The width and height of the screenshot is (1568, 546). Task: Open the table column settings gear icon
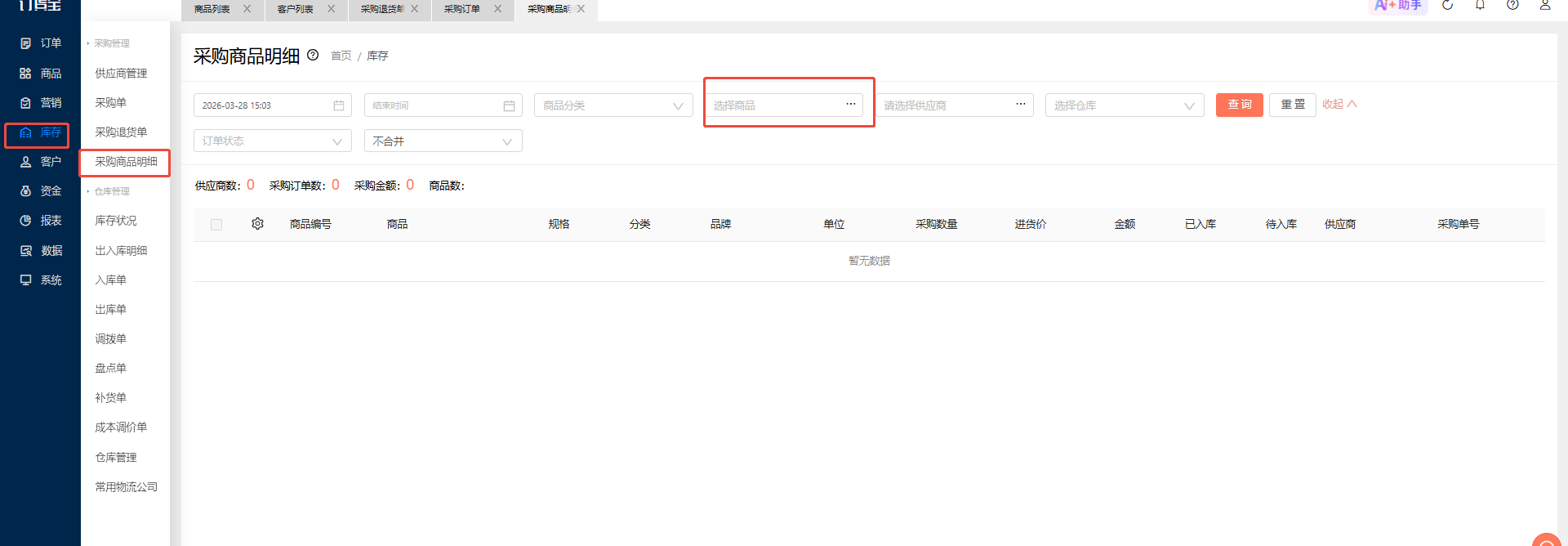point(258,224)
